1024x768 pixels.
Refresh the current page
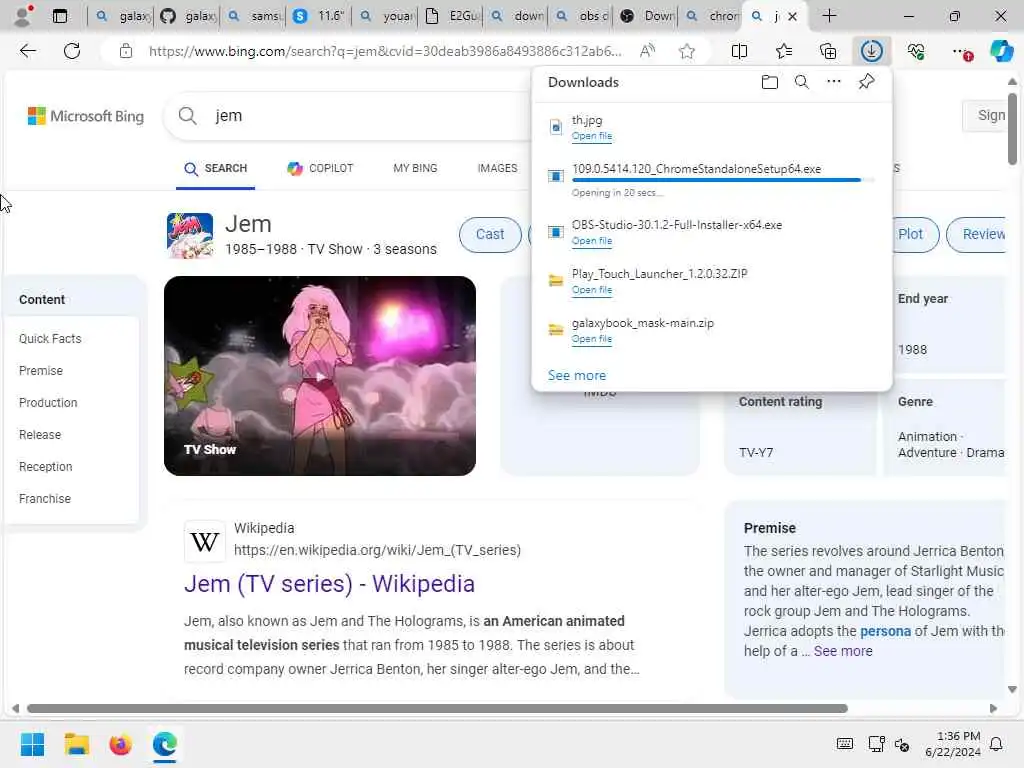click(72, 51)
